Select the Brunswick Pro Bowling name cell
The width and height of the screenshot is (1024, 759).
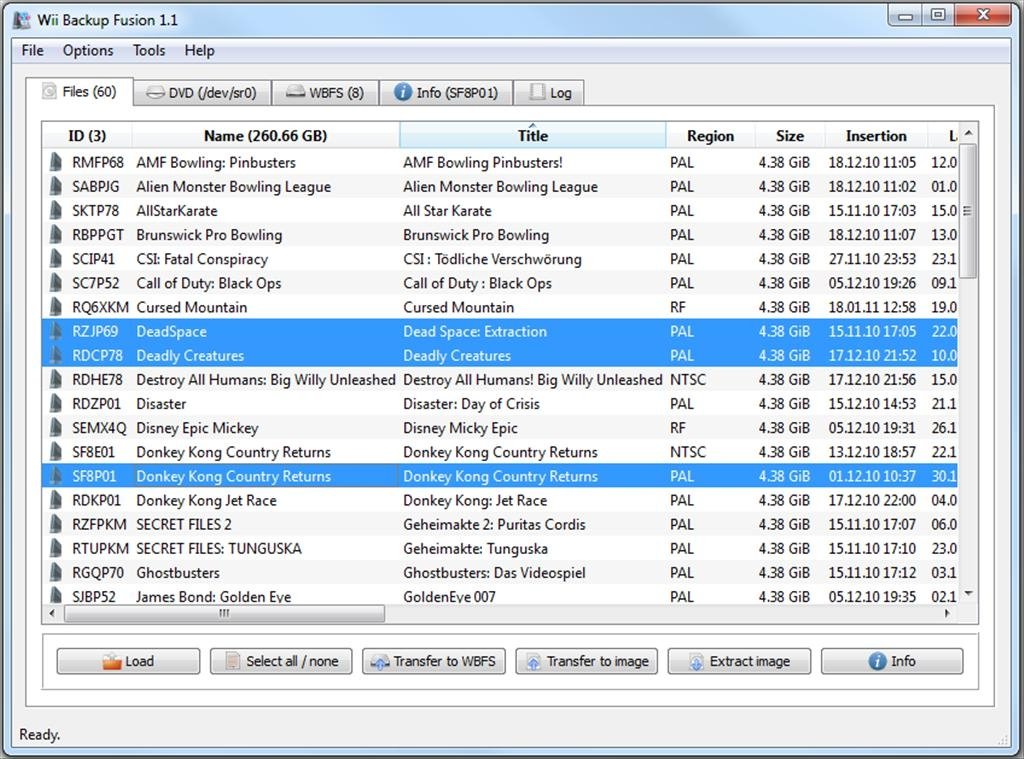pyautogui.click(x=266, y=234)
